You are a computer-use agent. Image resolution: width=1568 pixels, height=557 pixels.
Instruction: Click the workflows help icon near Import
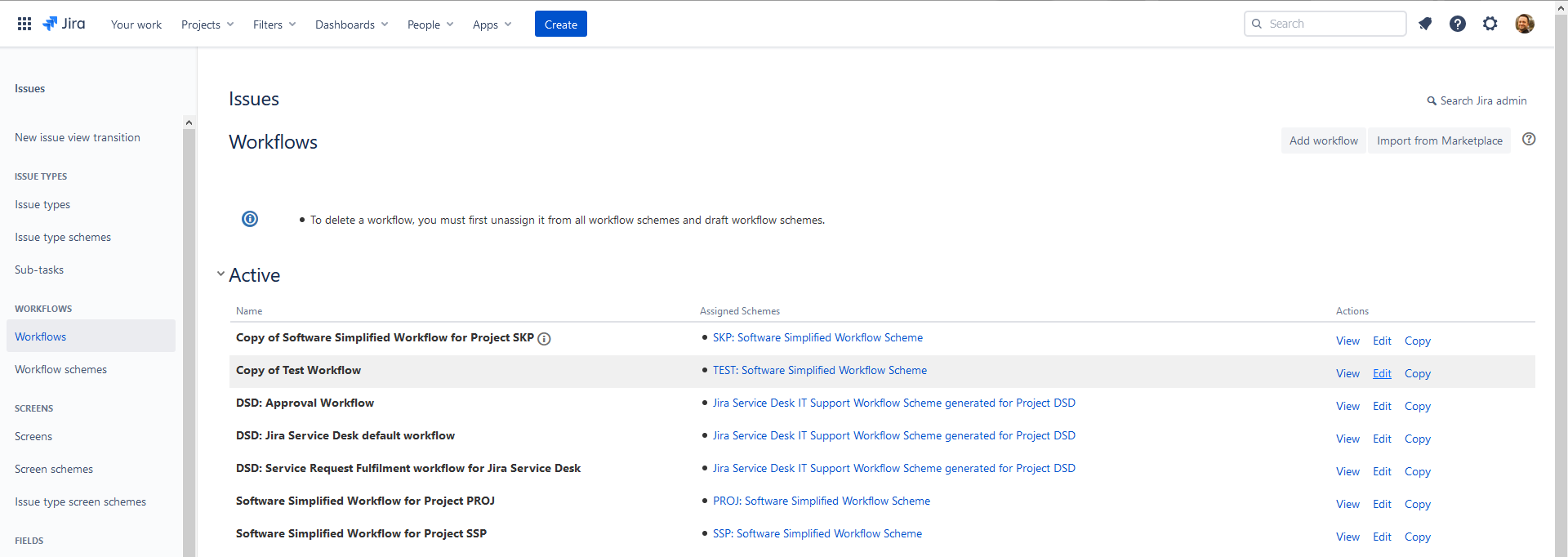click(x=1529, y=140)
